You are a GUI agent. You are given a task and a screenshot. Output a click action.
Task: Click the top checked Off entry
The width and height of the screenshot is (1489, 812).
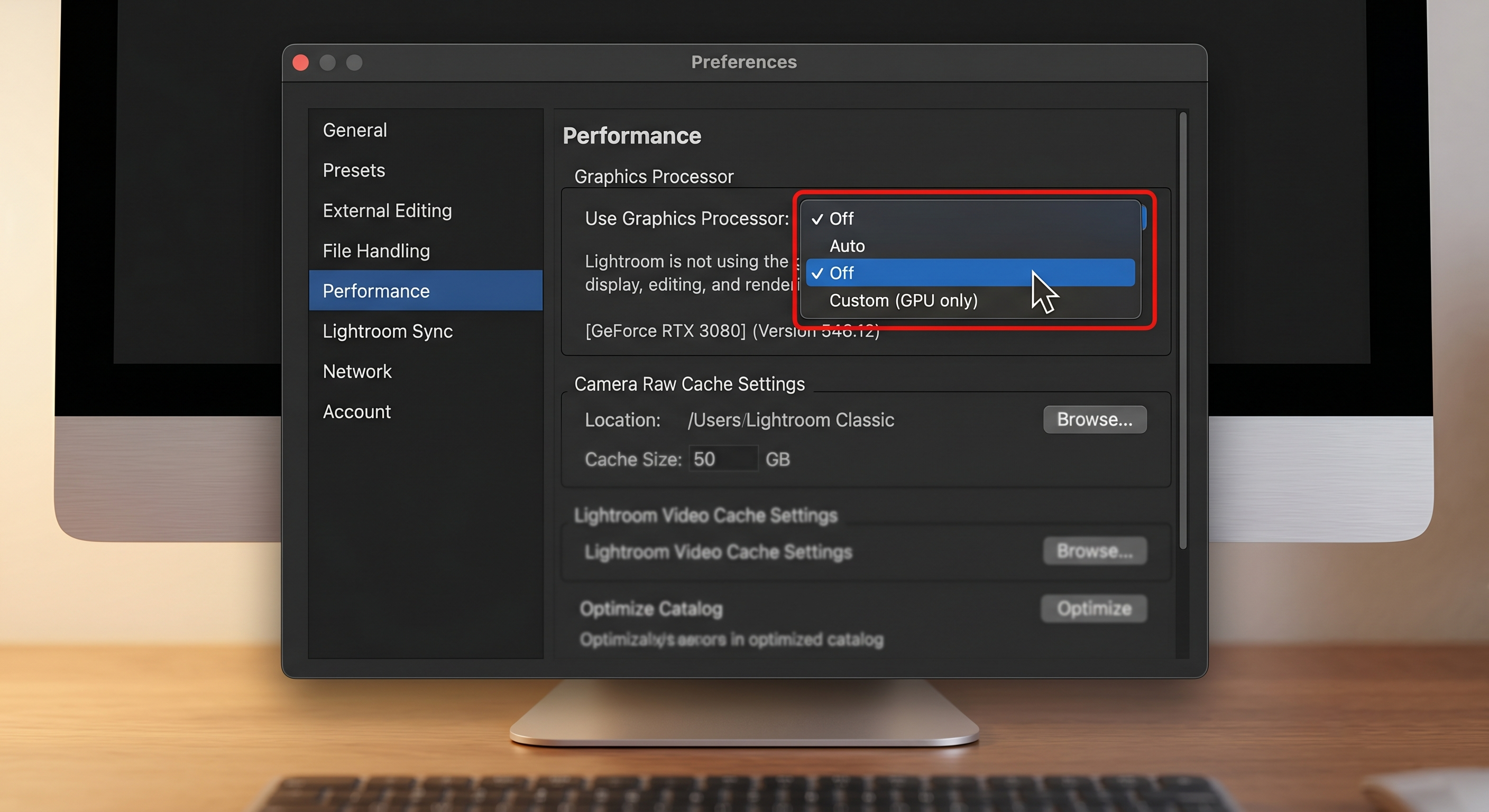pyautogui.click(x=970, y=218)
